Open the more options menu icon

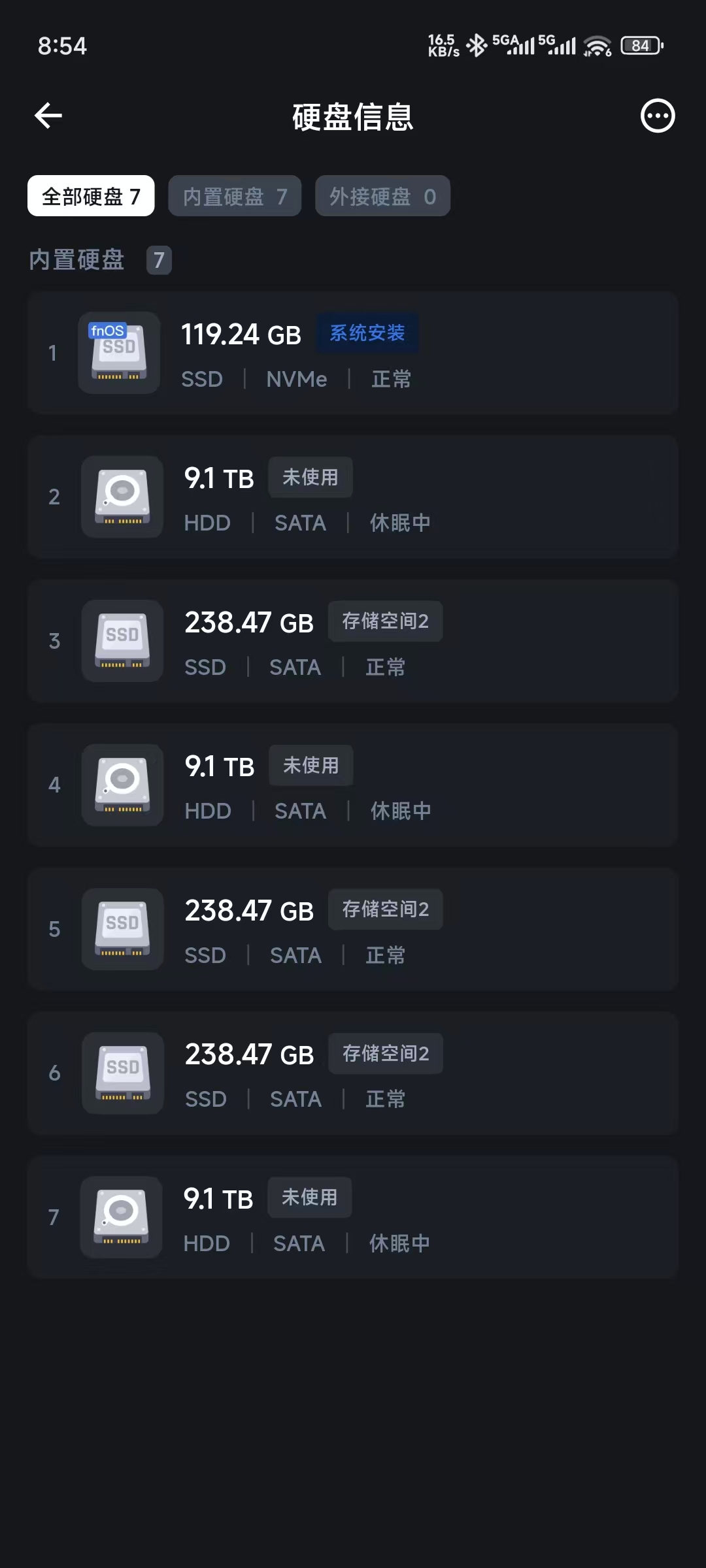coord(657,116)
